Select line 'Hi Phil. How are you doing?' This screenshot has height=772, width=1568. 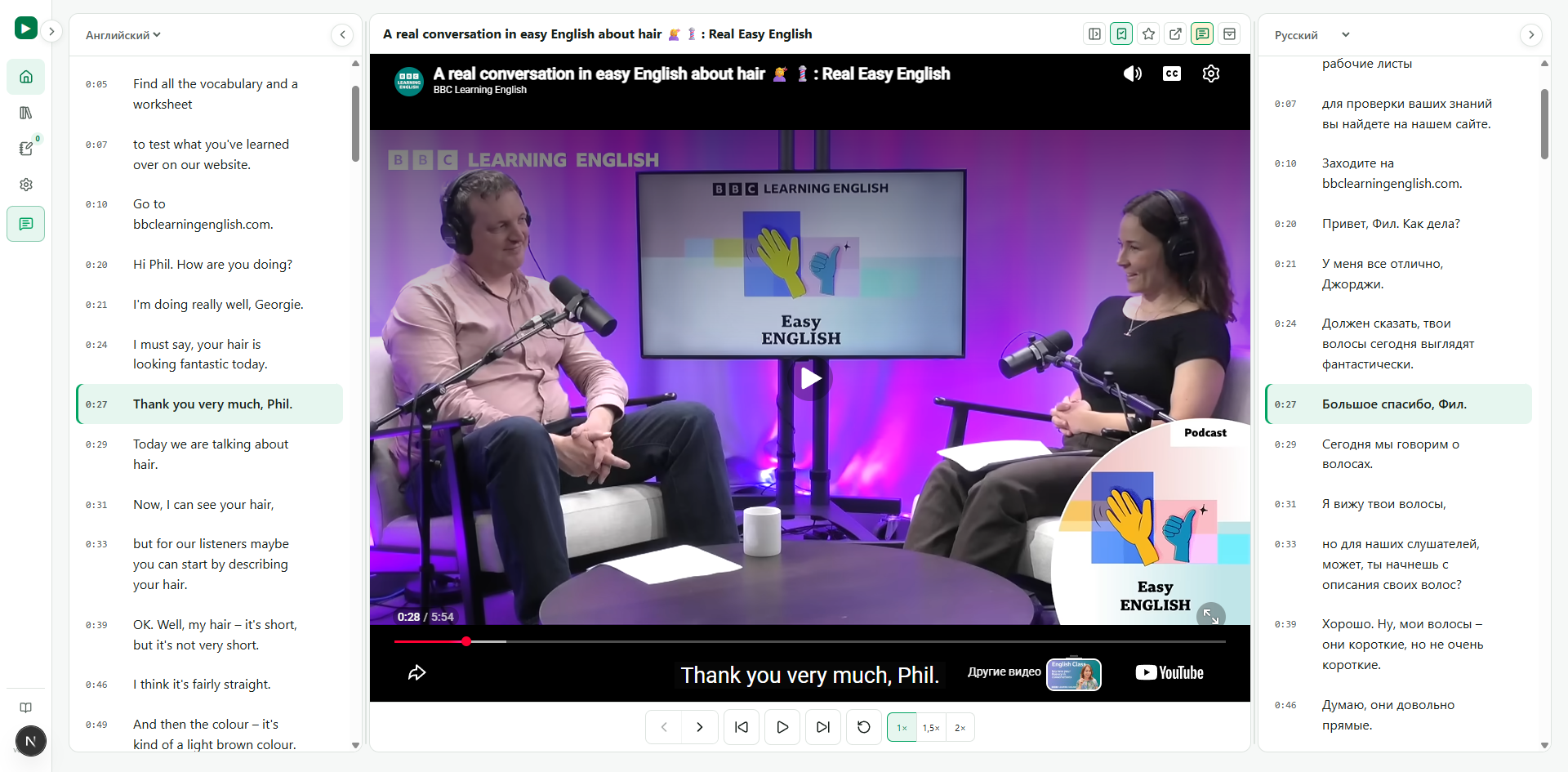tap(210, 265)
